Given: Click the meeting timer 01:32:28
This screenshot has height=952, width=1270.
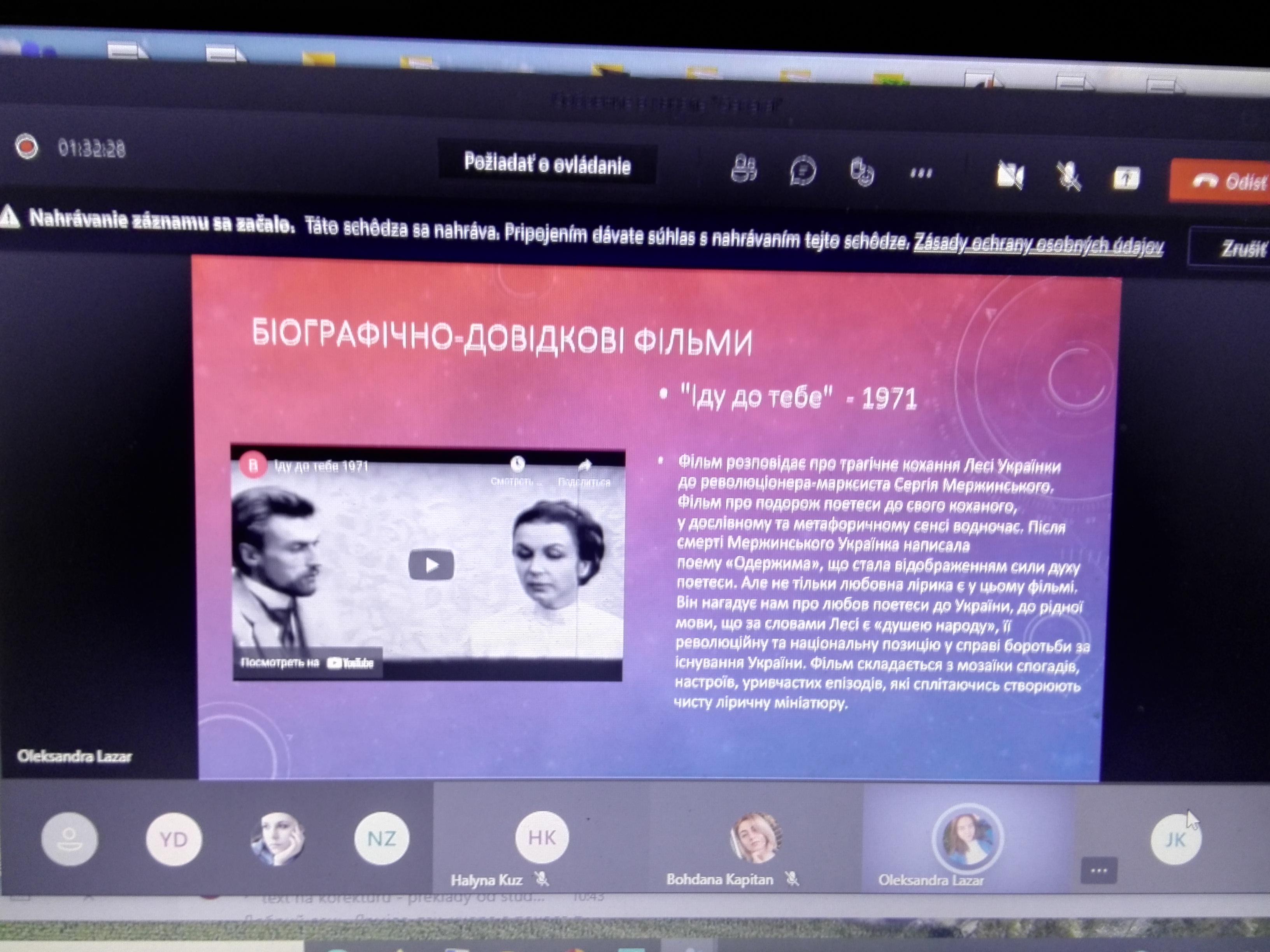Looking at the screenshot, I should (91, 149).
